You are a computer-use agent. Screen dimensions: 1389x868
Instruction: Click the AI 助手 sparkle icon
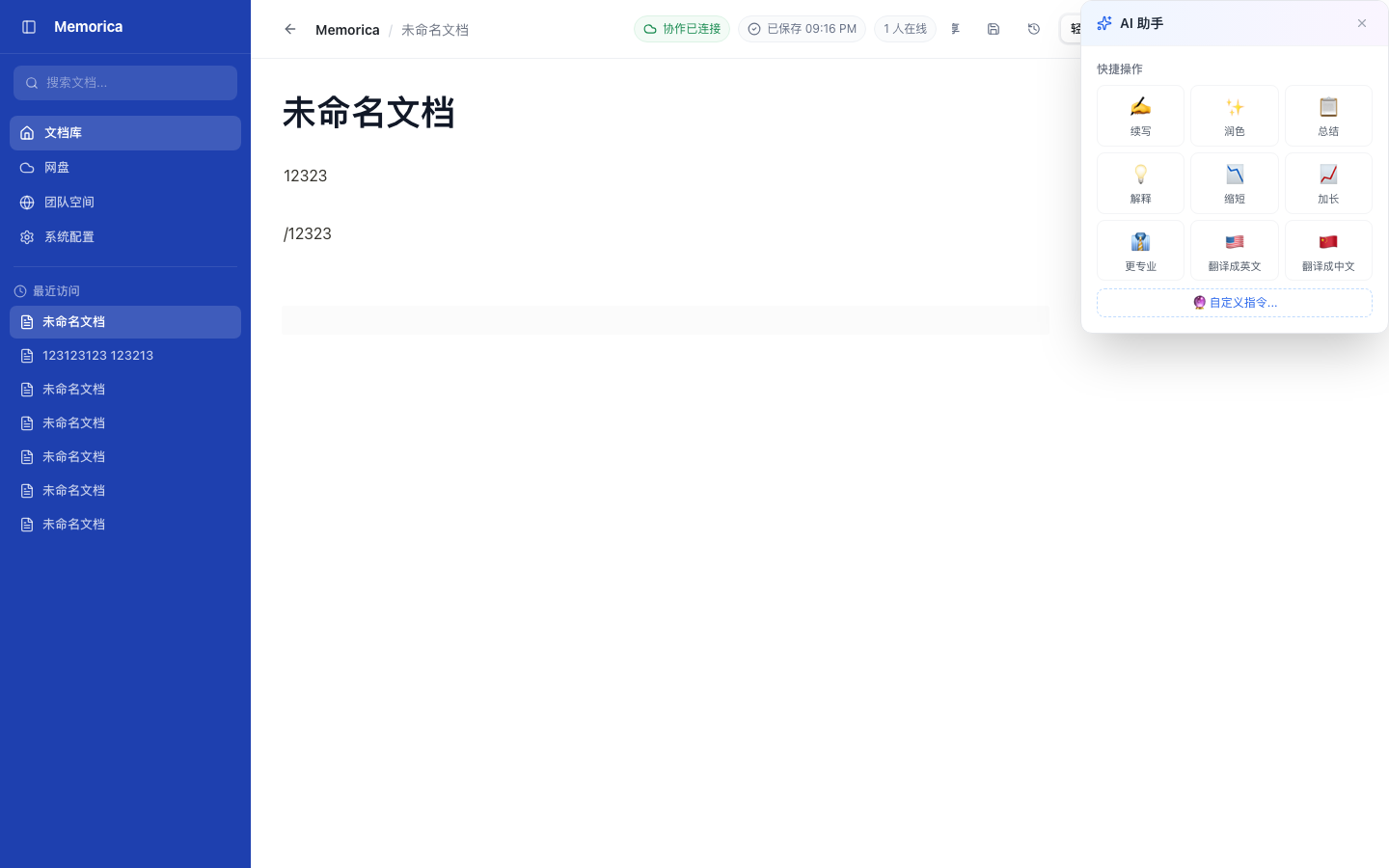pos(1104,23)
